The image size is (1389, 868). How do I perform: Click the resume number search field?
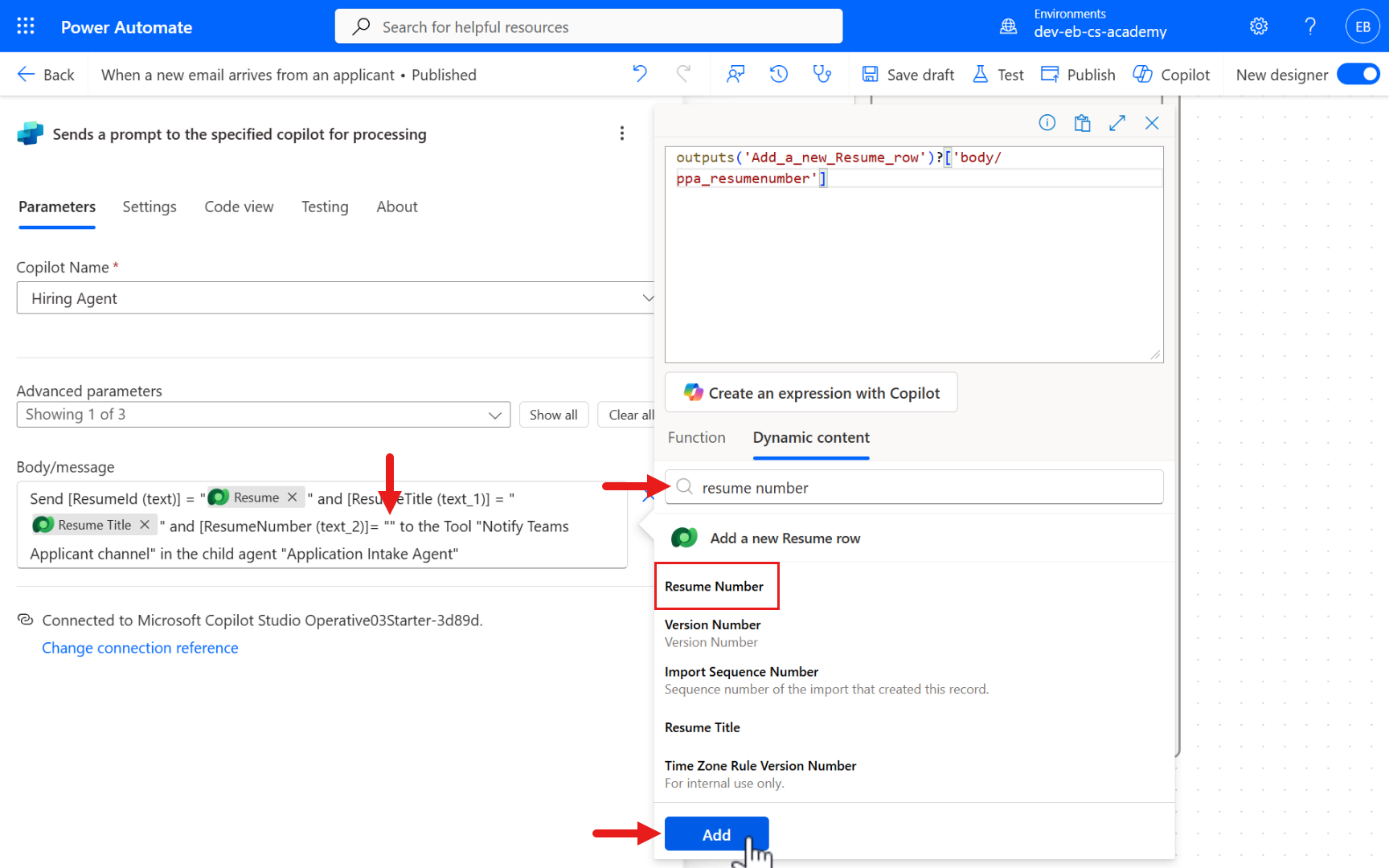(924, 488)
